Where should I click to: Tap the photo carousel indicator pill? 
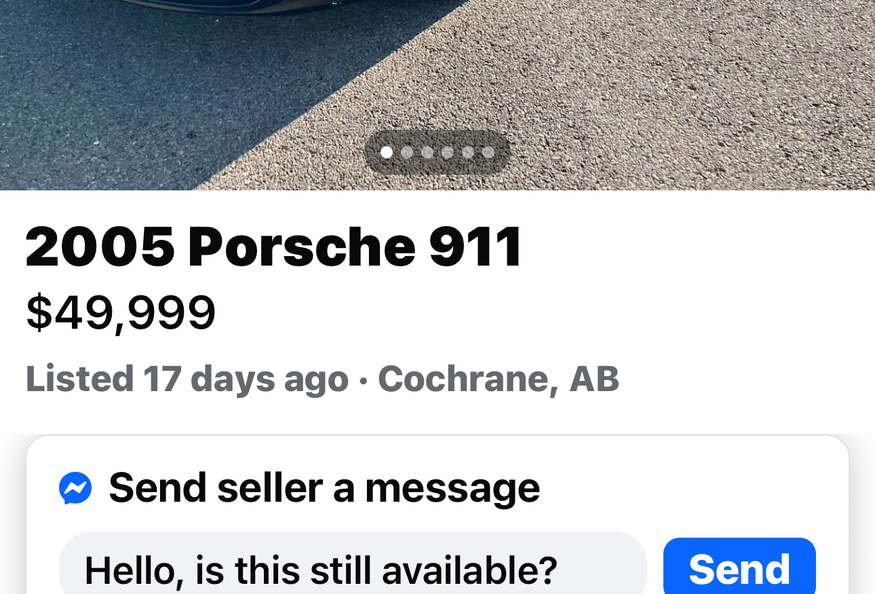click(437, 152)
